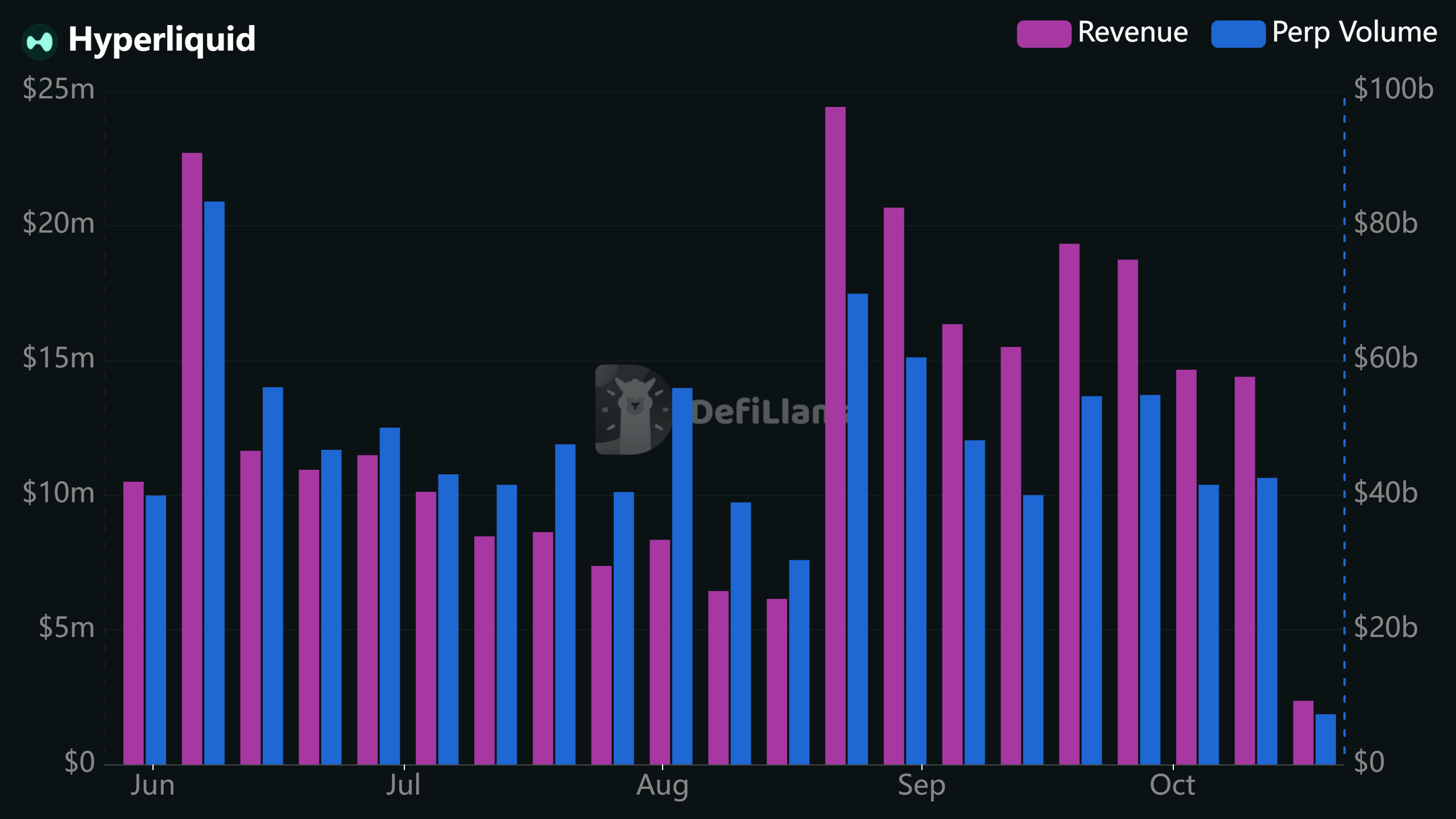Click the $15m left axis label
This screenshot has height=819, width=1456.
[59, 358]
